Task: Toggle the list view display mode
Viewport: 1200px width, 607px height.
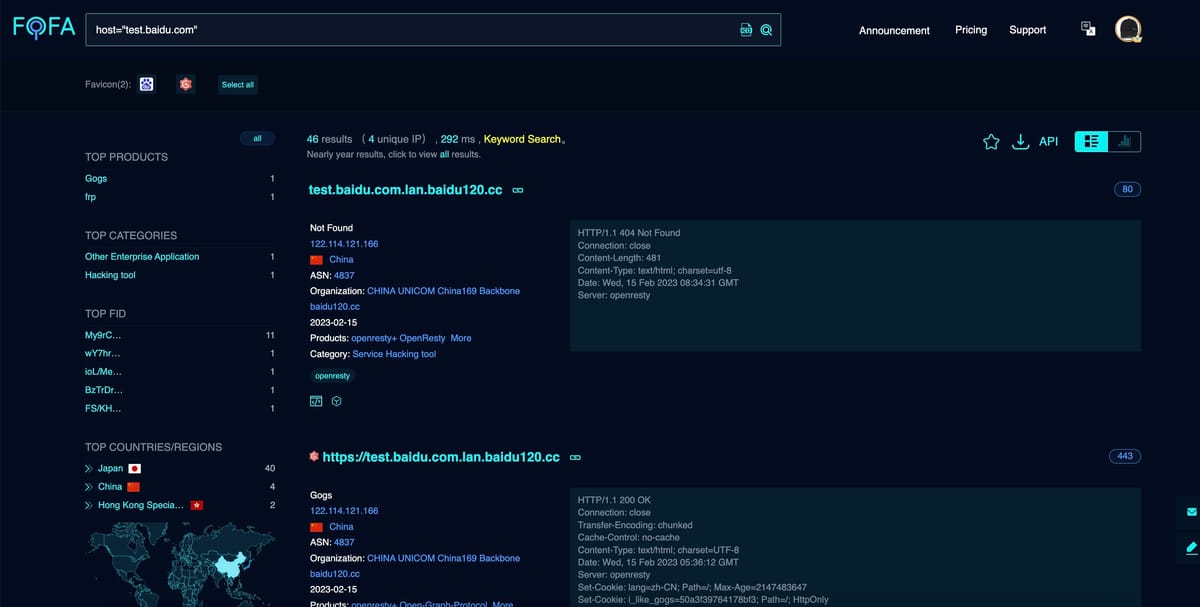Action: 1092,141
